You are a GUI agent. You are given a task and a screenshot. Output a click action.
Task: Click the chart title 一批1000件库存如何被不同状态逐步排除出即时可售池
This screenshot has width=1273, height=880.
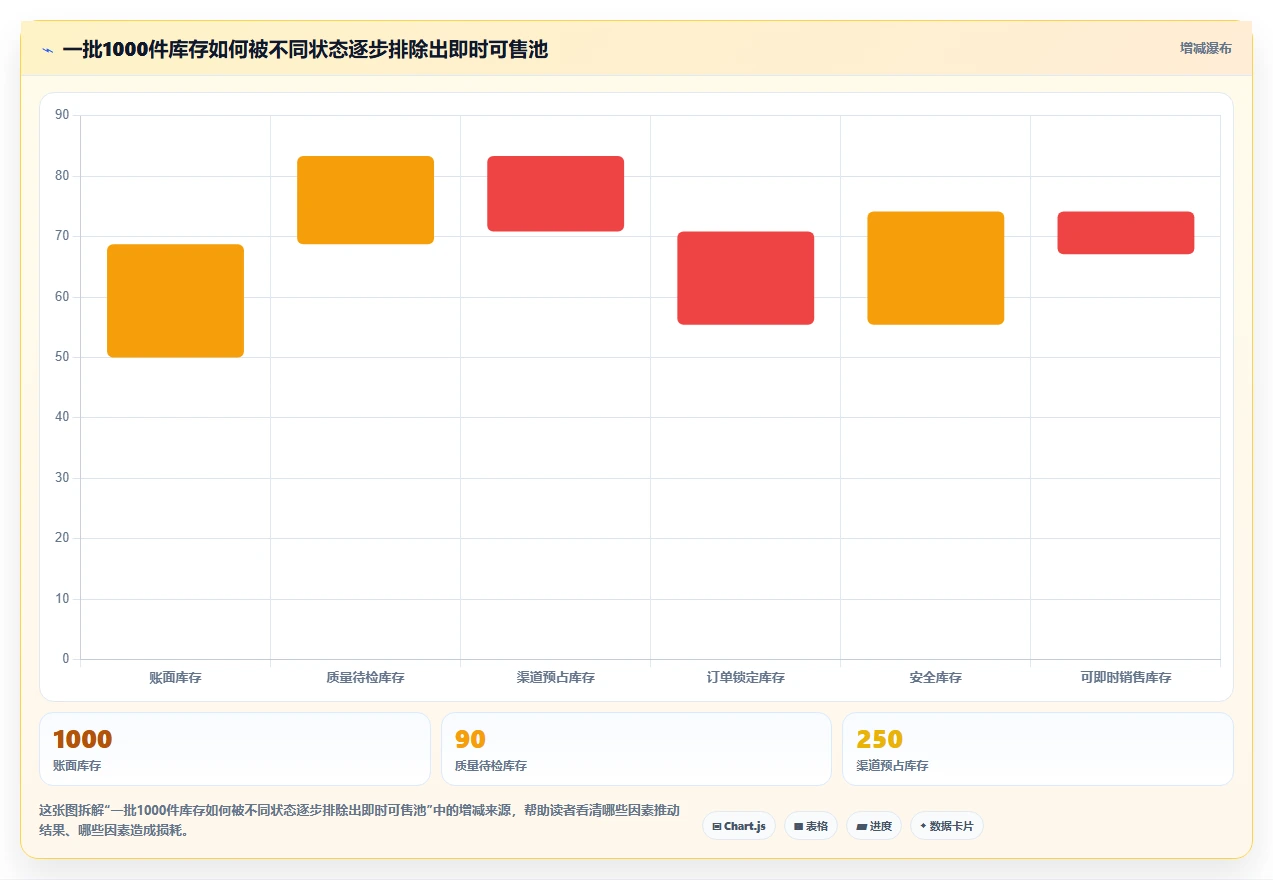tap(305, 50)
